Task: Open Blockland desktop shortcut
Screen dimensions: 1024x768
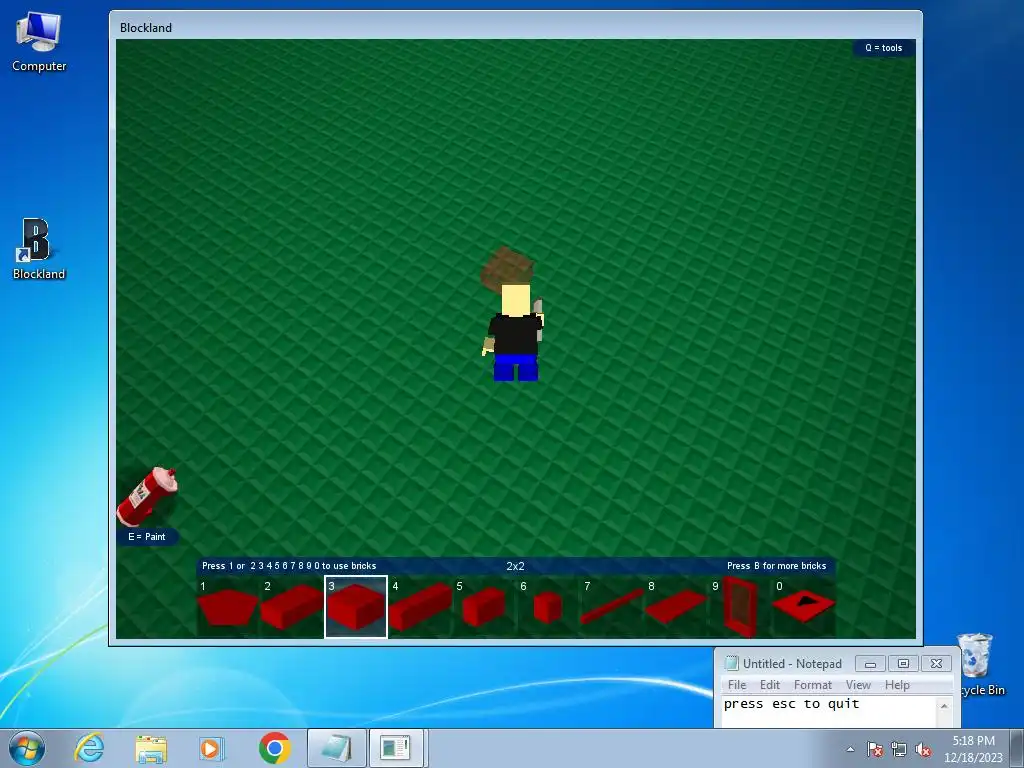Action: [39, 249]
